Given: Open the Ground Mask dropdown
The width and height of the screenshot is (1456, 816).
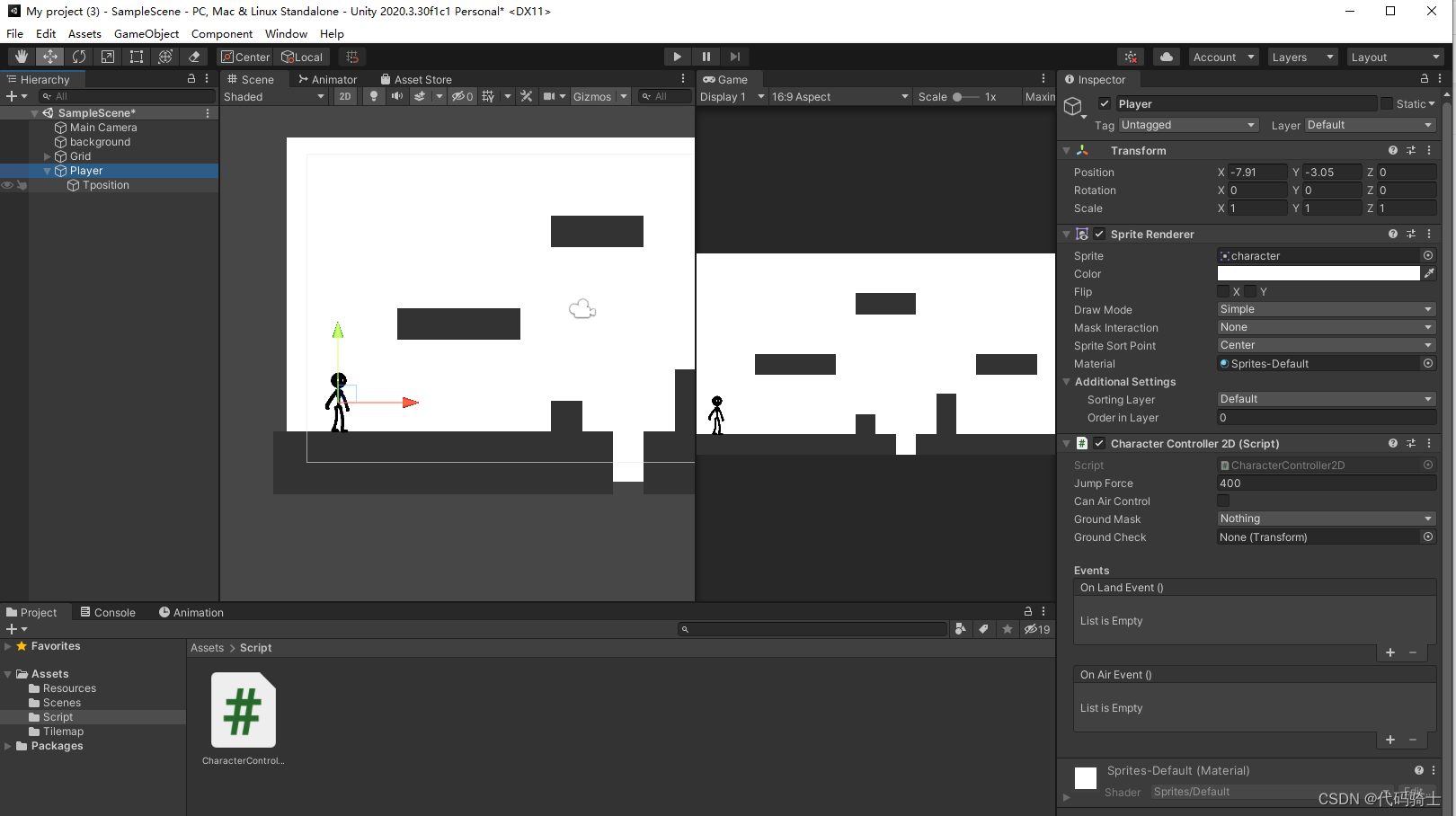Looking at the screenshot, I should (x=1325, y=519).
